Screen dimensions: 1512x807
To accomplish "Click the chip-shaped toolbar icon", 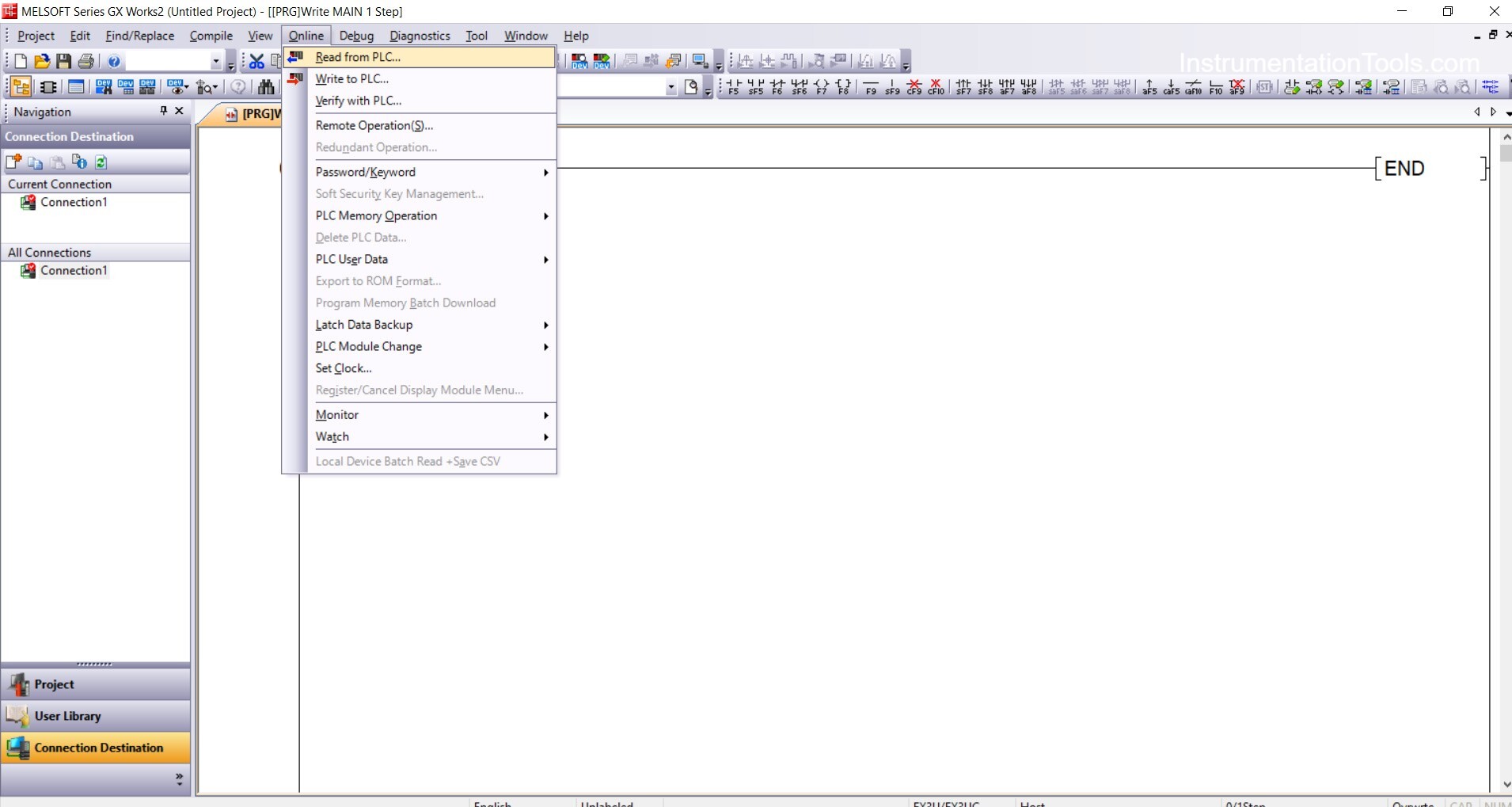I will click(48, 87).
